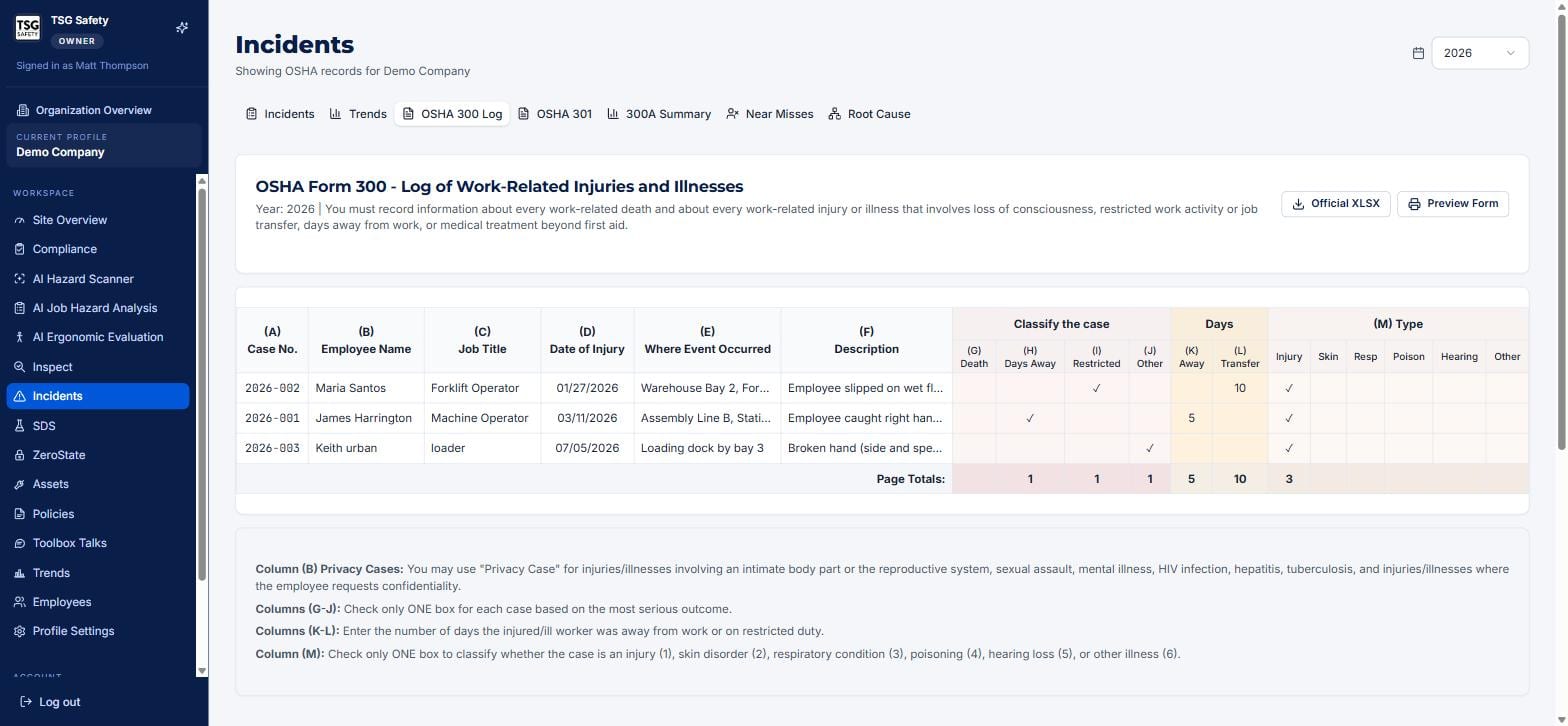Screen dimensions: 1568x726
Task: Click the AI Job Hazard Analysis icon
Action: (19, 308)
